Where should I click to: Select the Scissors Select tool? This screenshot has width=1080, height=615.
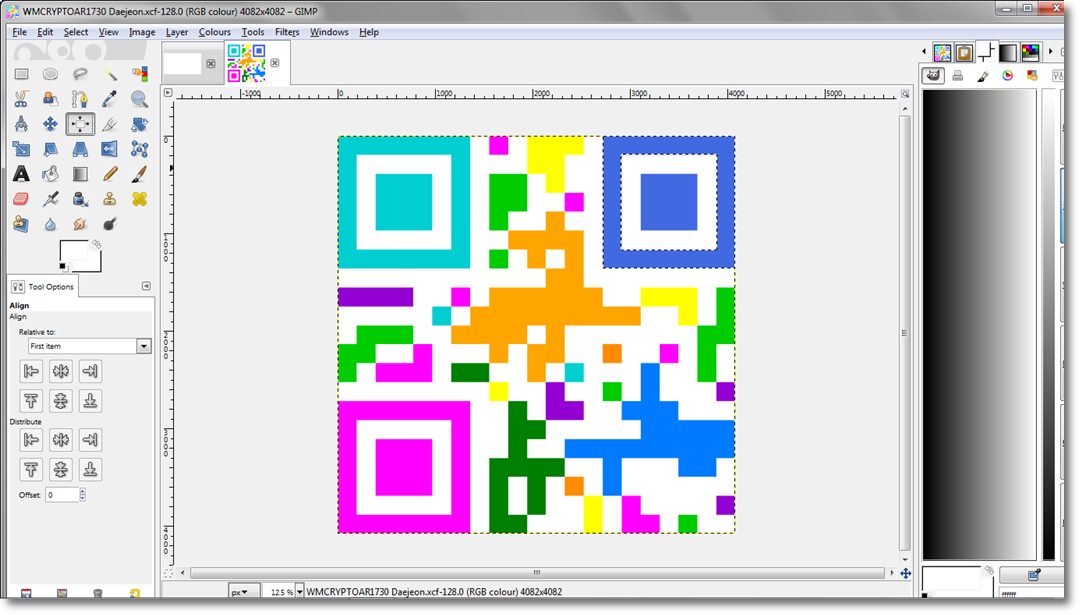tap(21, 99)
